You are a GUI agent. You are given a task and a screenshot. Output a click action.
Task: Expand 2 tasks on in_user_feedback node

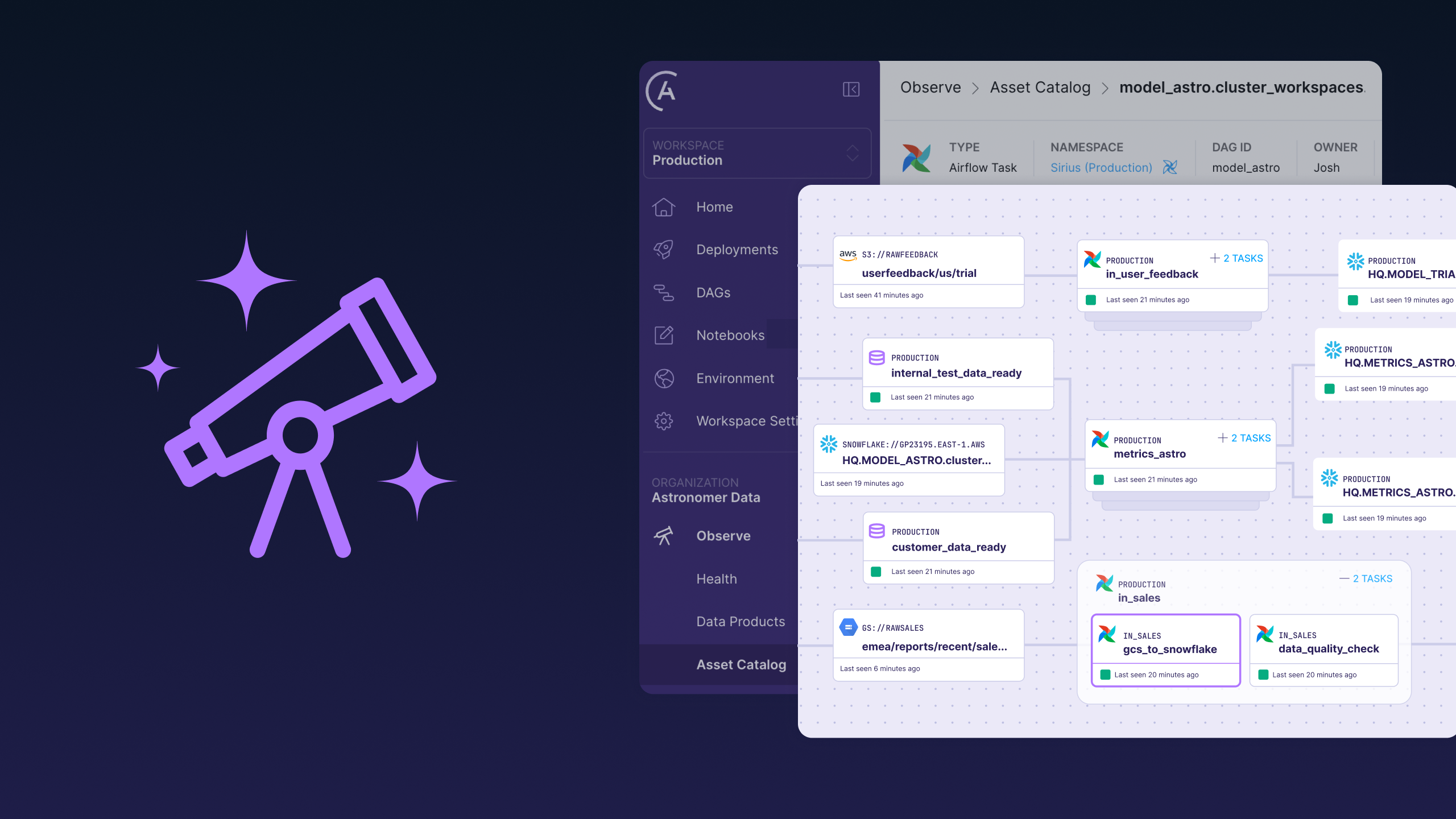[x=1236, y=258]
